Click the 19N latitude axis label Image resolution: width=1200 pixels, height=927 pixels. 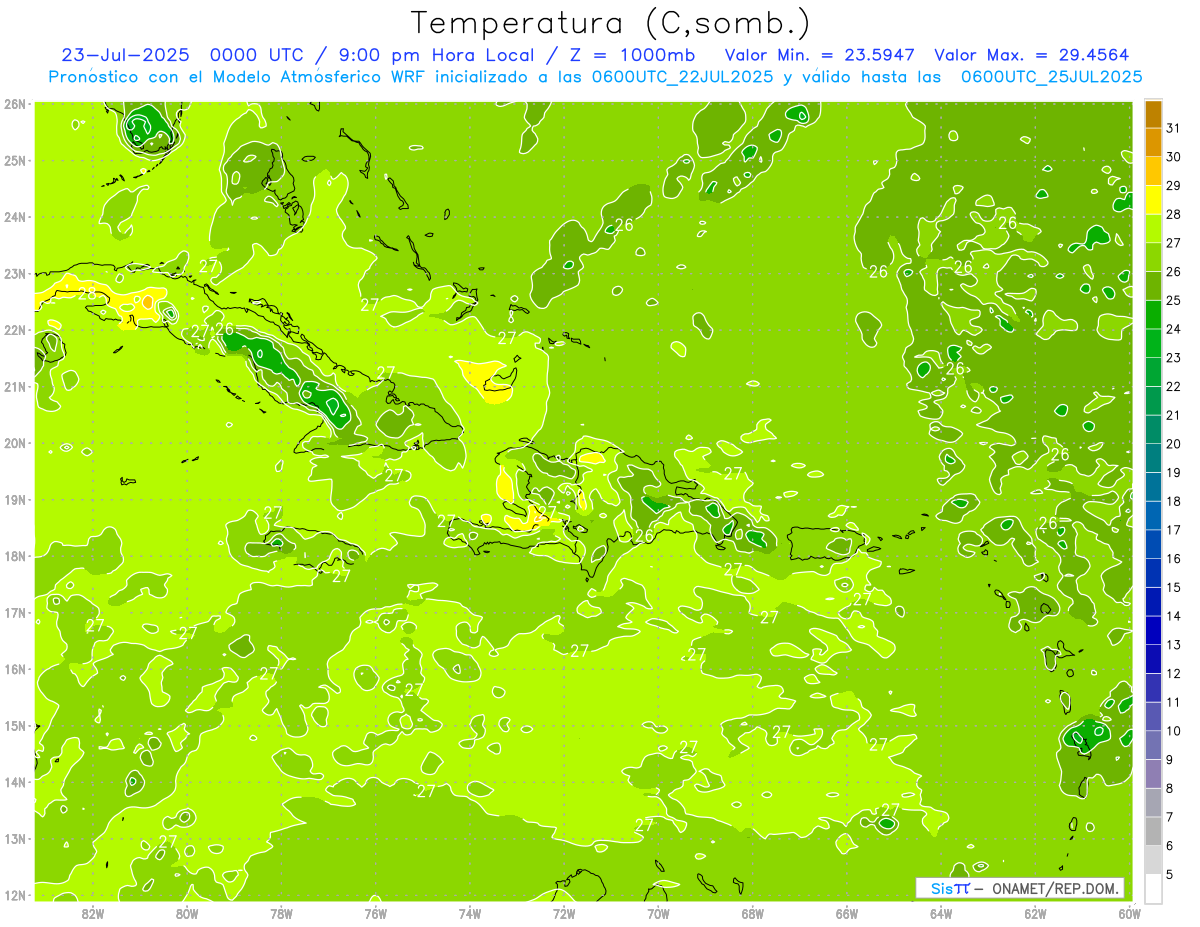point(15,499)
